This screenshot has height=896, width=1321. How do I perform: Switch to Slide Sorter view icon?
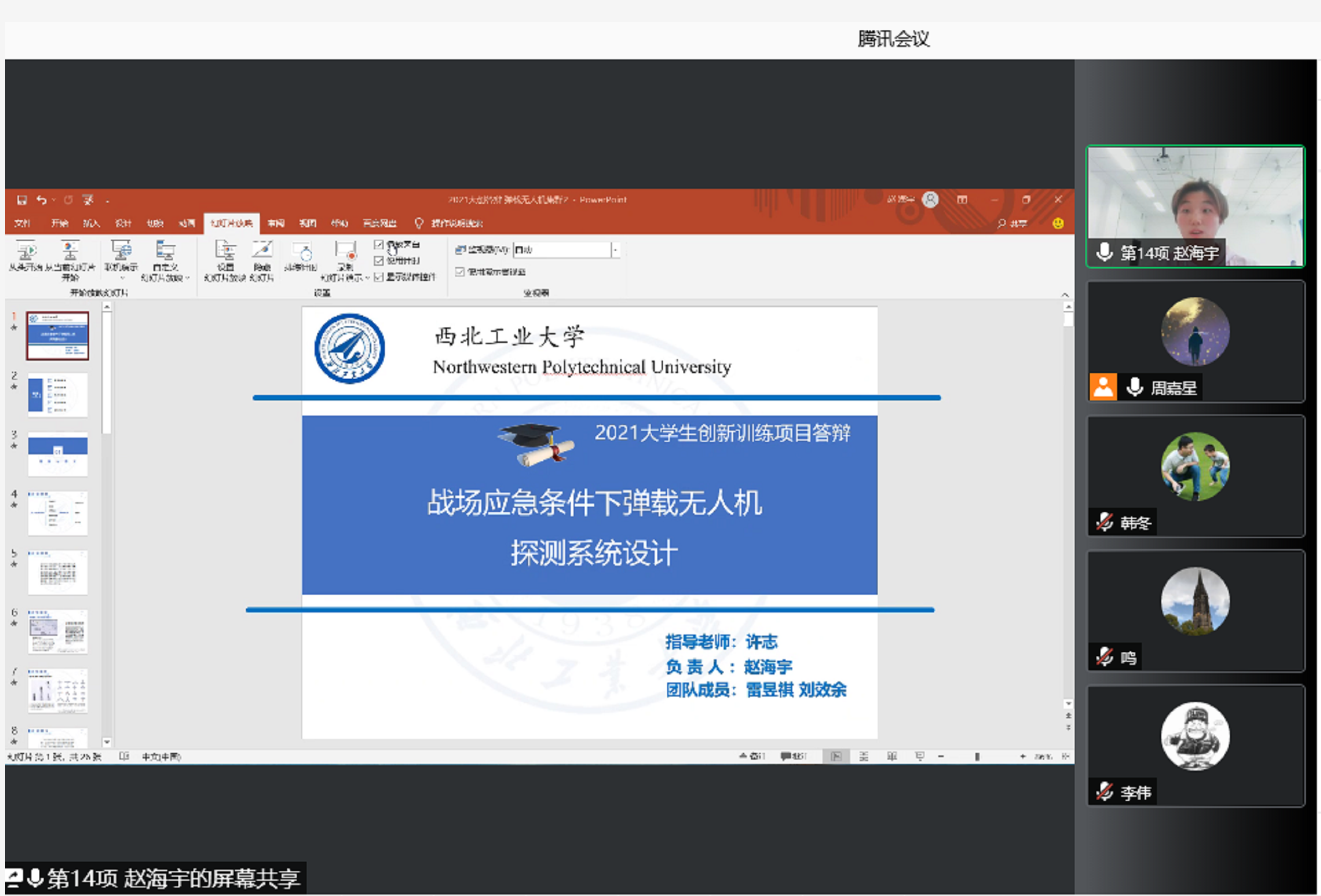coord(864,756)
